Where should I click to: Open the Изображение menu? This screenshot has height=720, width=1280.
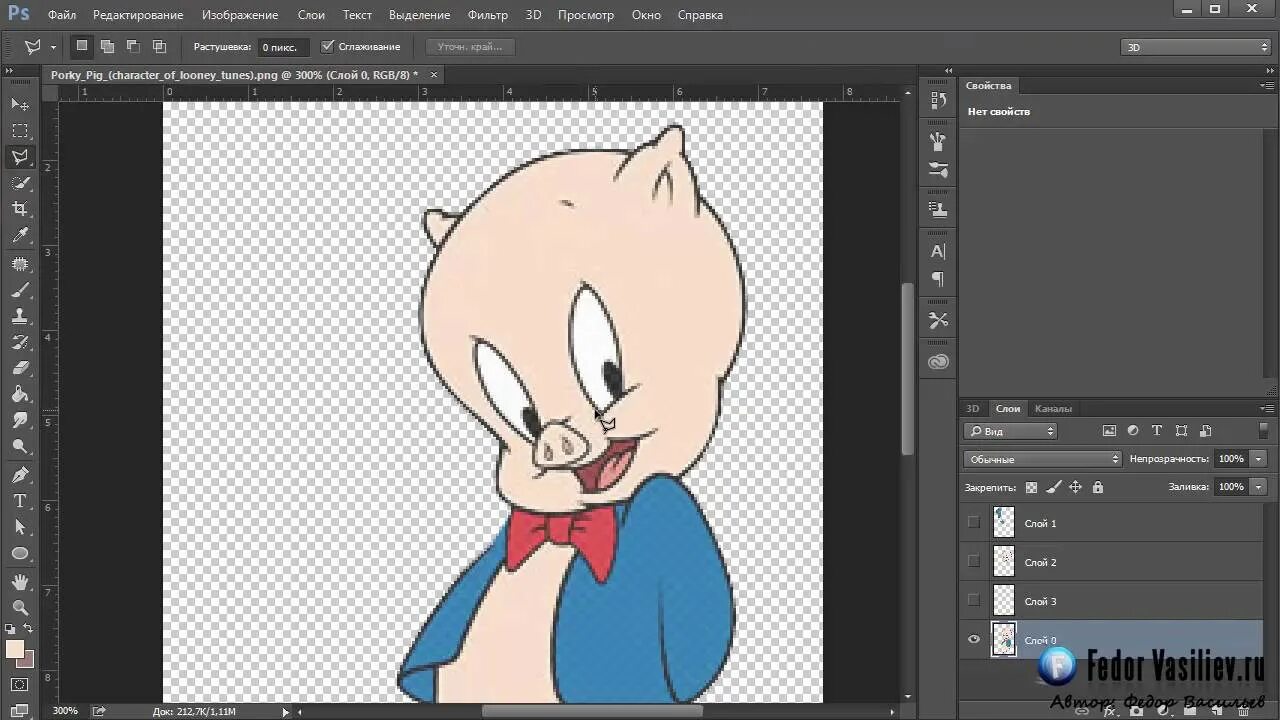point(240,15)
